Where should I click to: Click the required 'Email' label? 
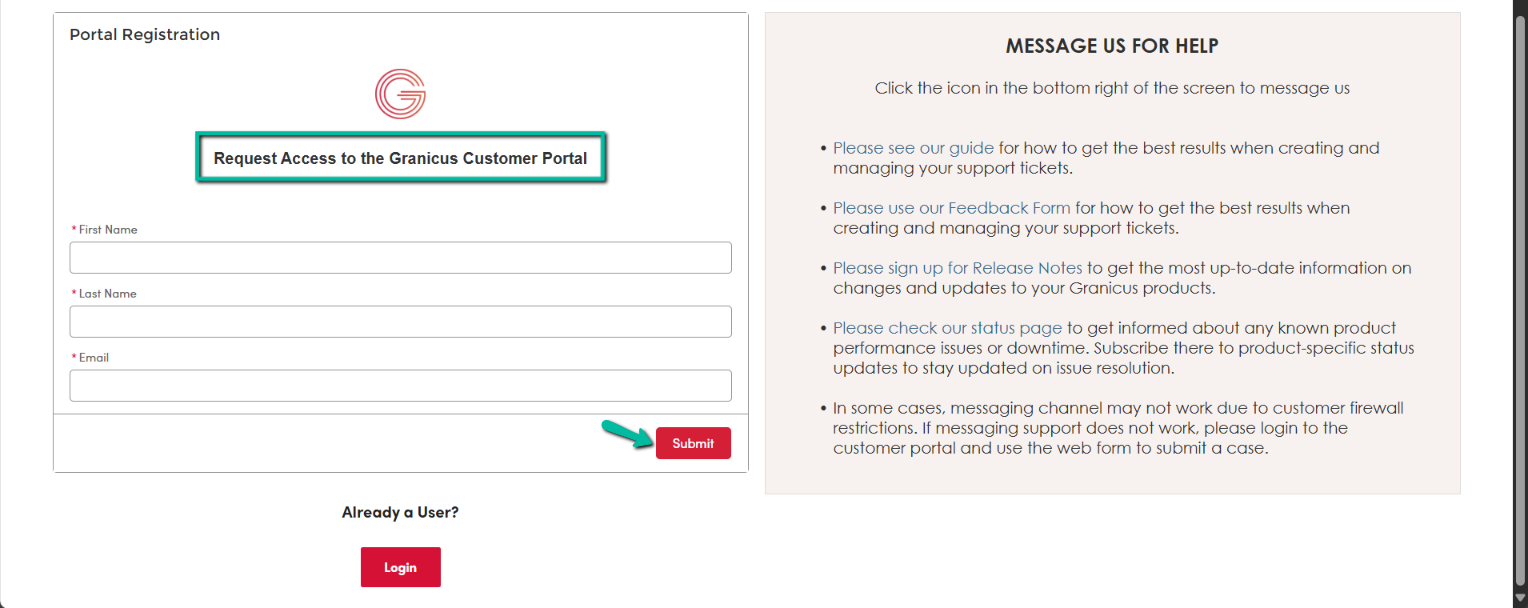(90, 357)
